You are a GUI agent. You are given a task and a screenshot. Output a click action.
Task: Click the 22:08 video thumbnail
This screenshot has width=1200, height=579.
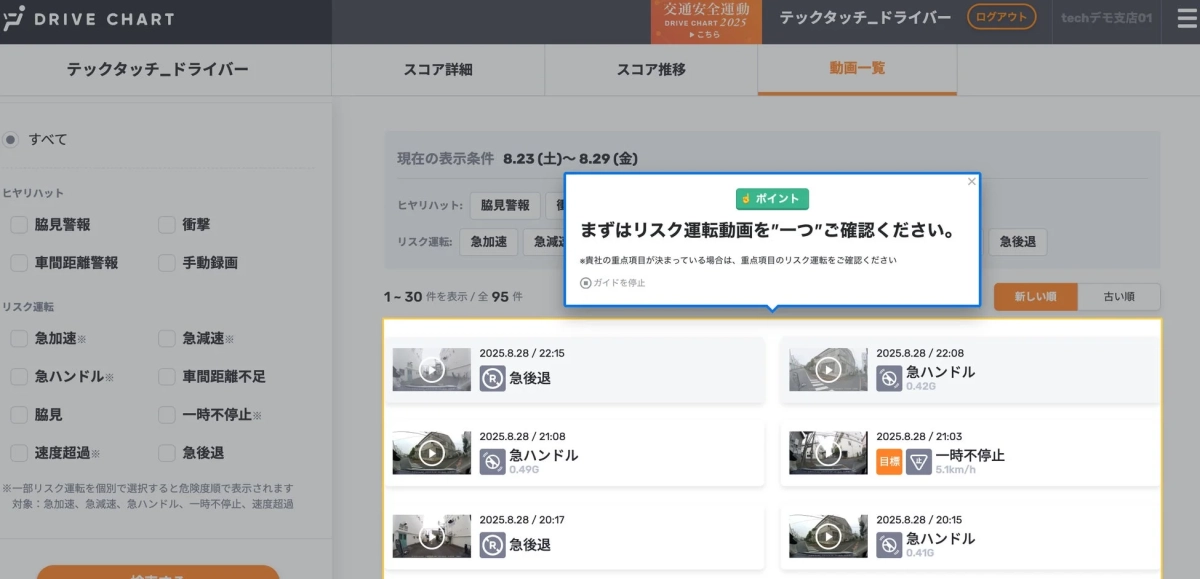tap(828, 369)
